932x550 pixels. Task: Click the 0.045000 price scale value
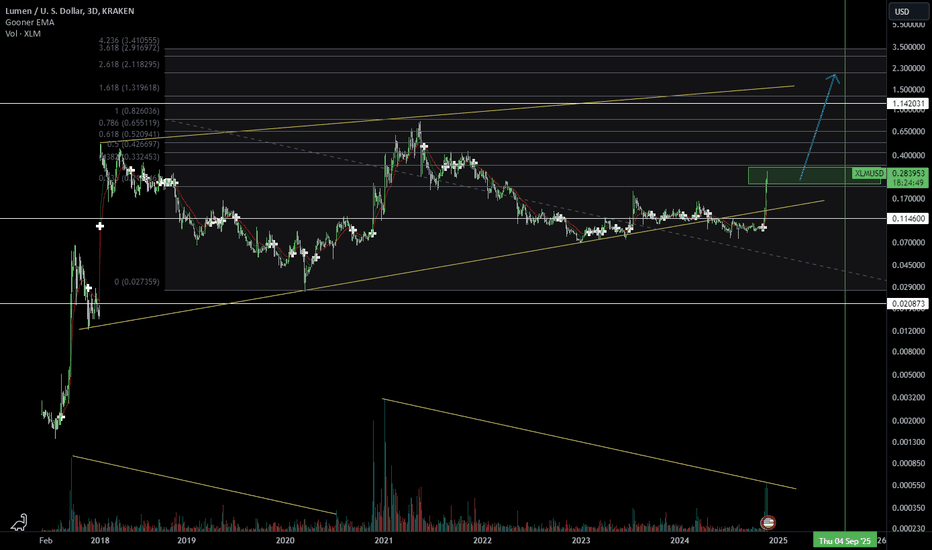click(908, 265)
